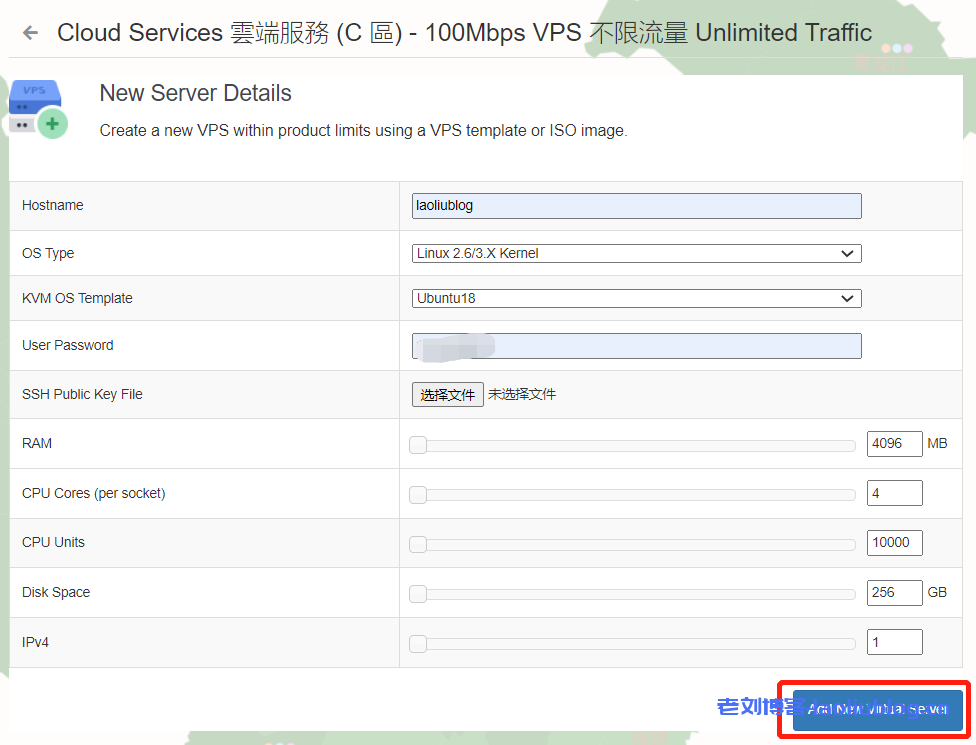Click the New Server Details heading
Screen dimensions: 976x745
[x=195, y=94]
